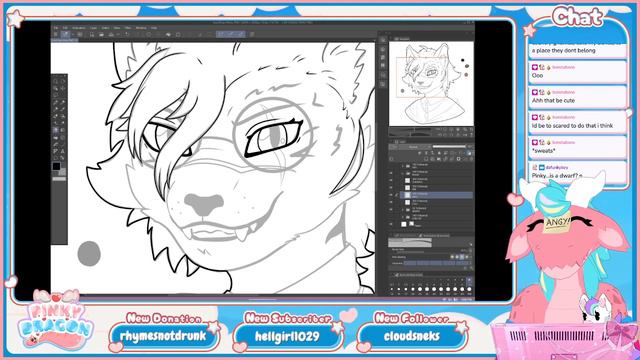Click the Scale/Rotate icon in command bar

click(x=178, y=34)
